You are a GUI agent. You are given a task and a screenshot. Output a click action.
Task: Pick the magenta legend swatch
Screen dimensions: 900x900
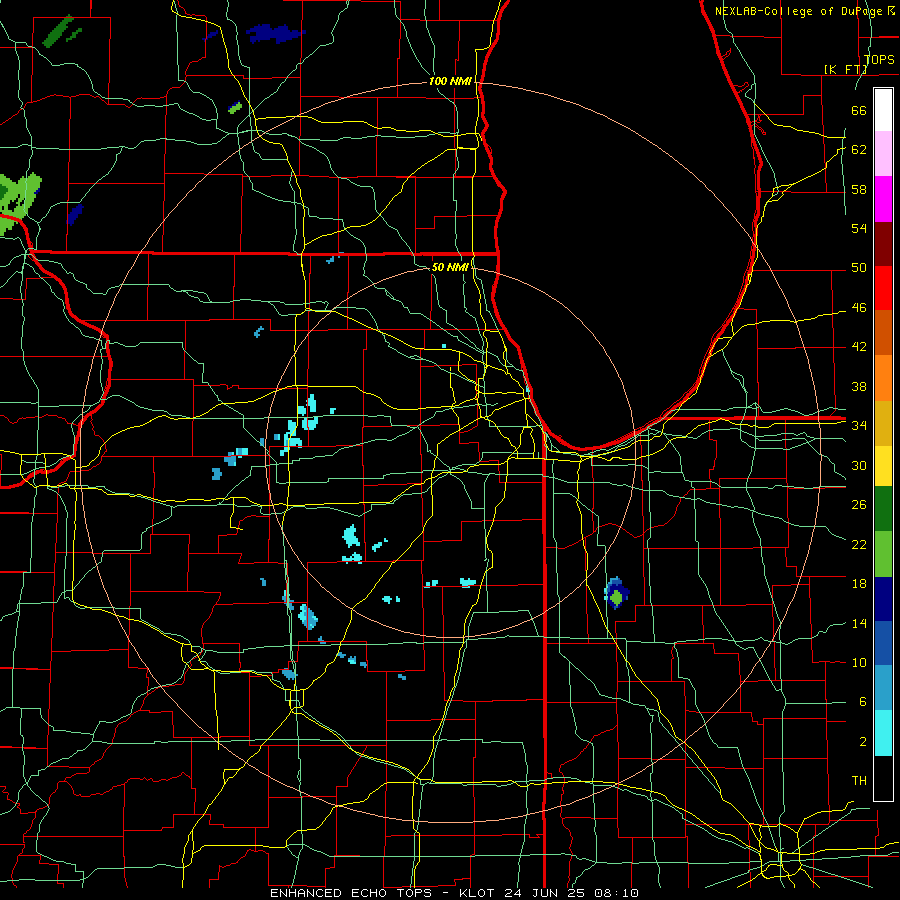coord(883,199)
